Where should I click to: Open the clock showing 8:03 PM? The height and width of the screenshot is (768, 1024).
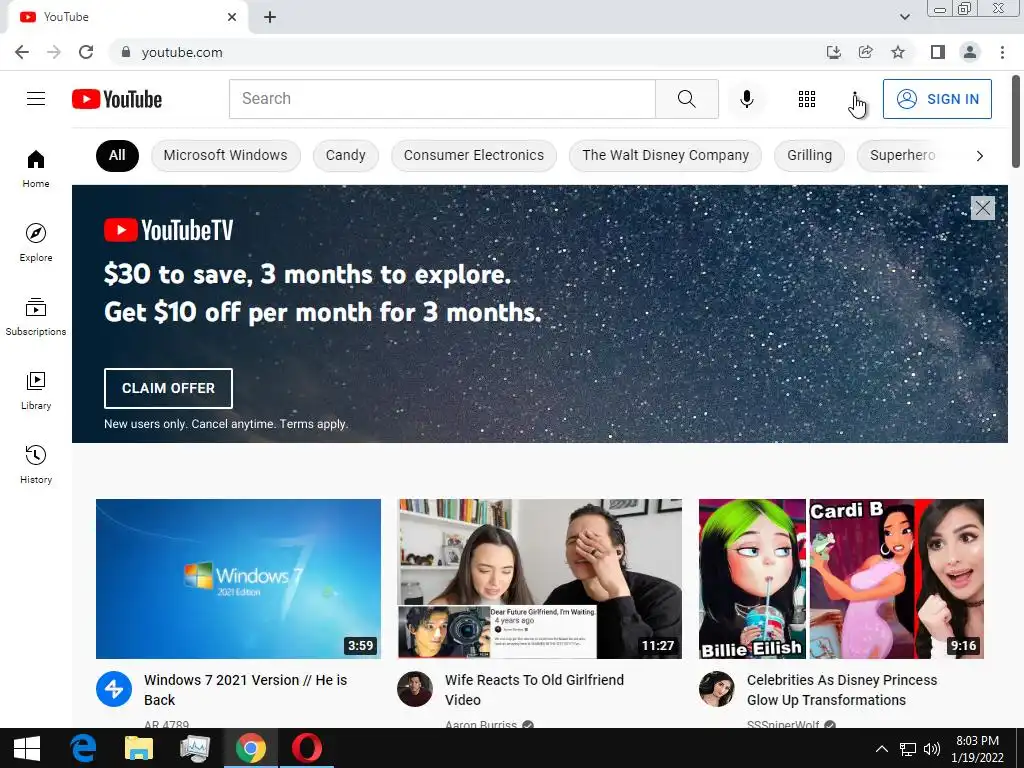pyautogui.click(x=978, y=749)
